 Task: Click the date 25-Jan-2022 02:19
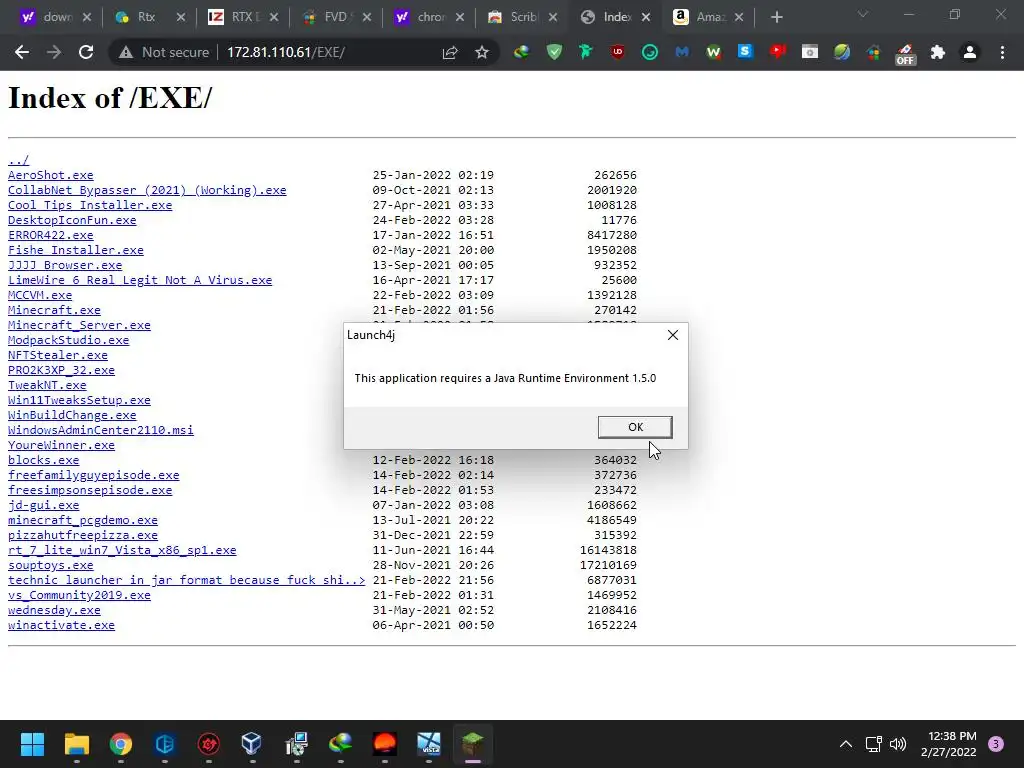433,175
